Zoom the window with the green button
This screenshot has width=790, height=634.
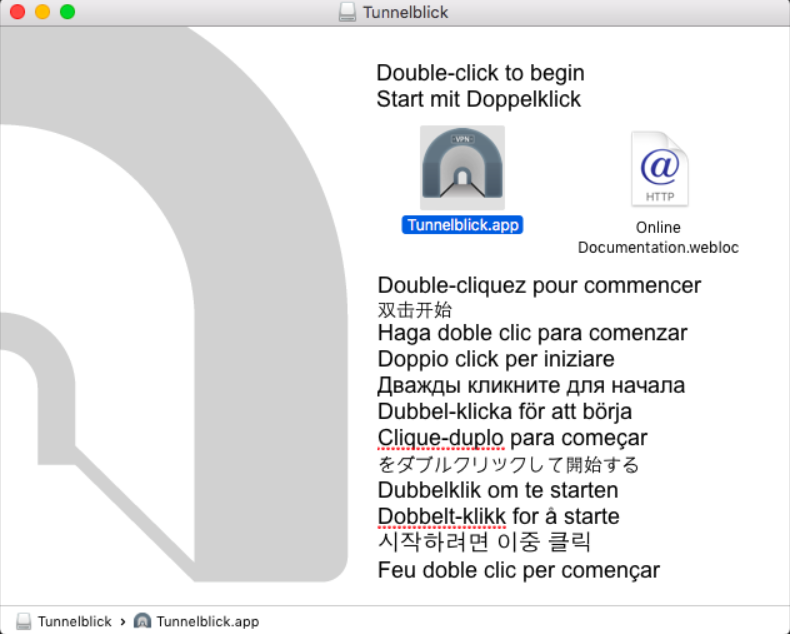click(x=67, y=13)
